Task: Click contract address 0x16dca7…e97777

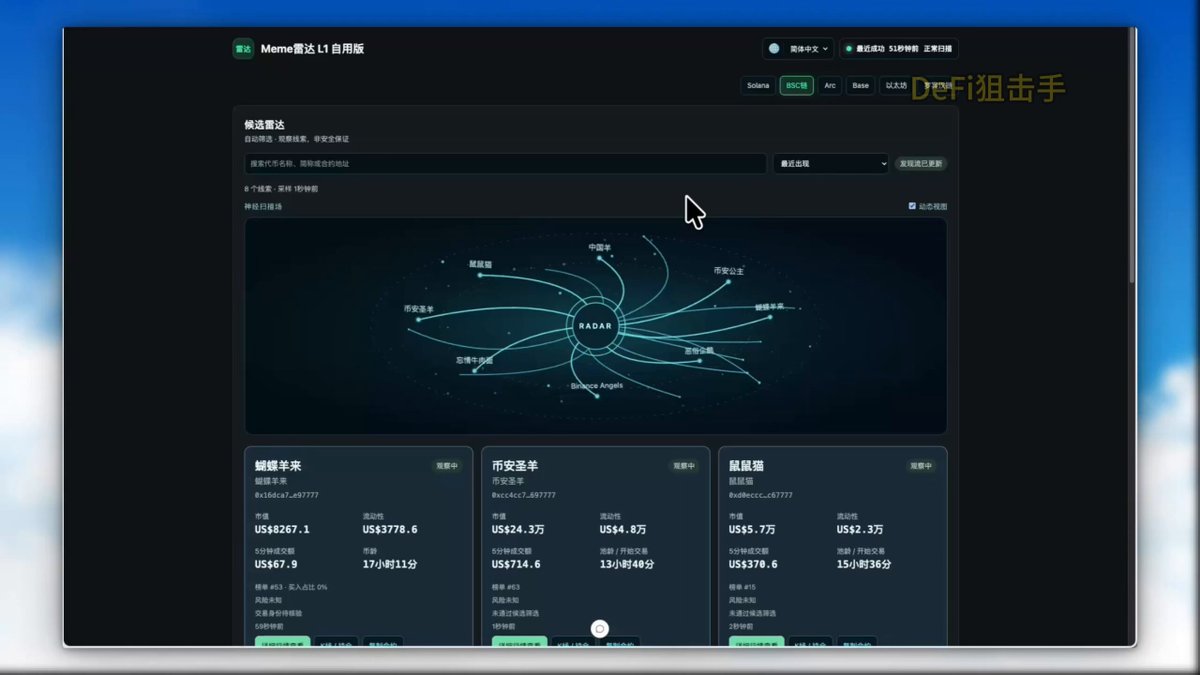Action: [287, 495]
